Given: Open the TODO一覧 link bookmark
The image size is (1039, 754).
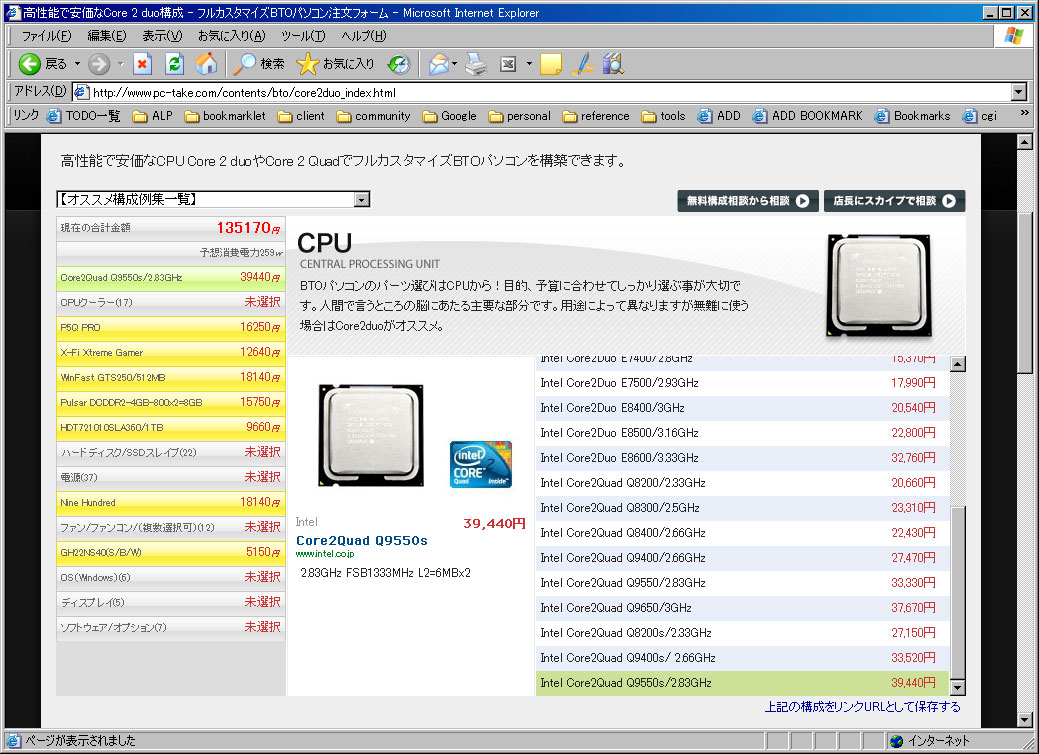Looking at the screenshot, I should pos(83,116).
